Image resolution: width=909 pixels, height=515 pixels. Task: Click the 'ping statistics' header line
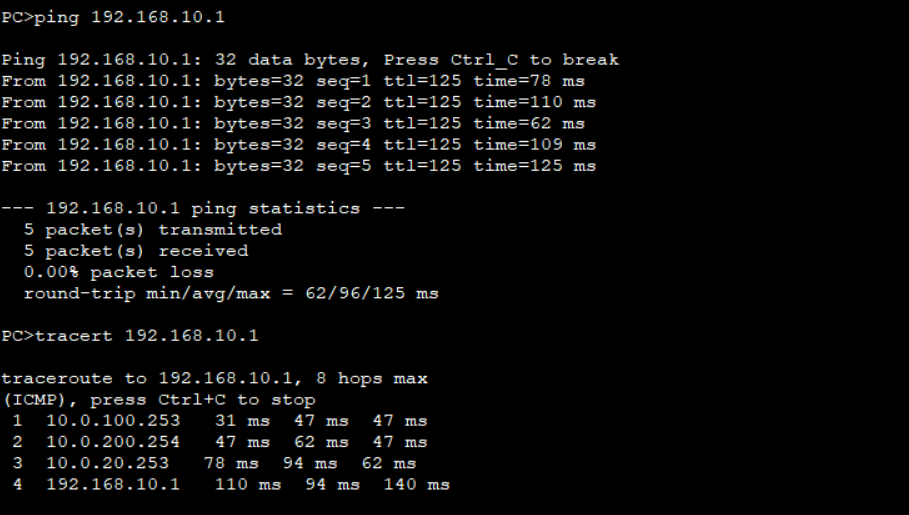pos(203,209)
